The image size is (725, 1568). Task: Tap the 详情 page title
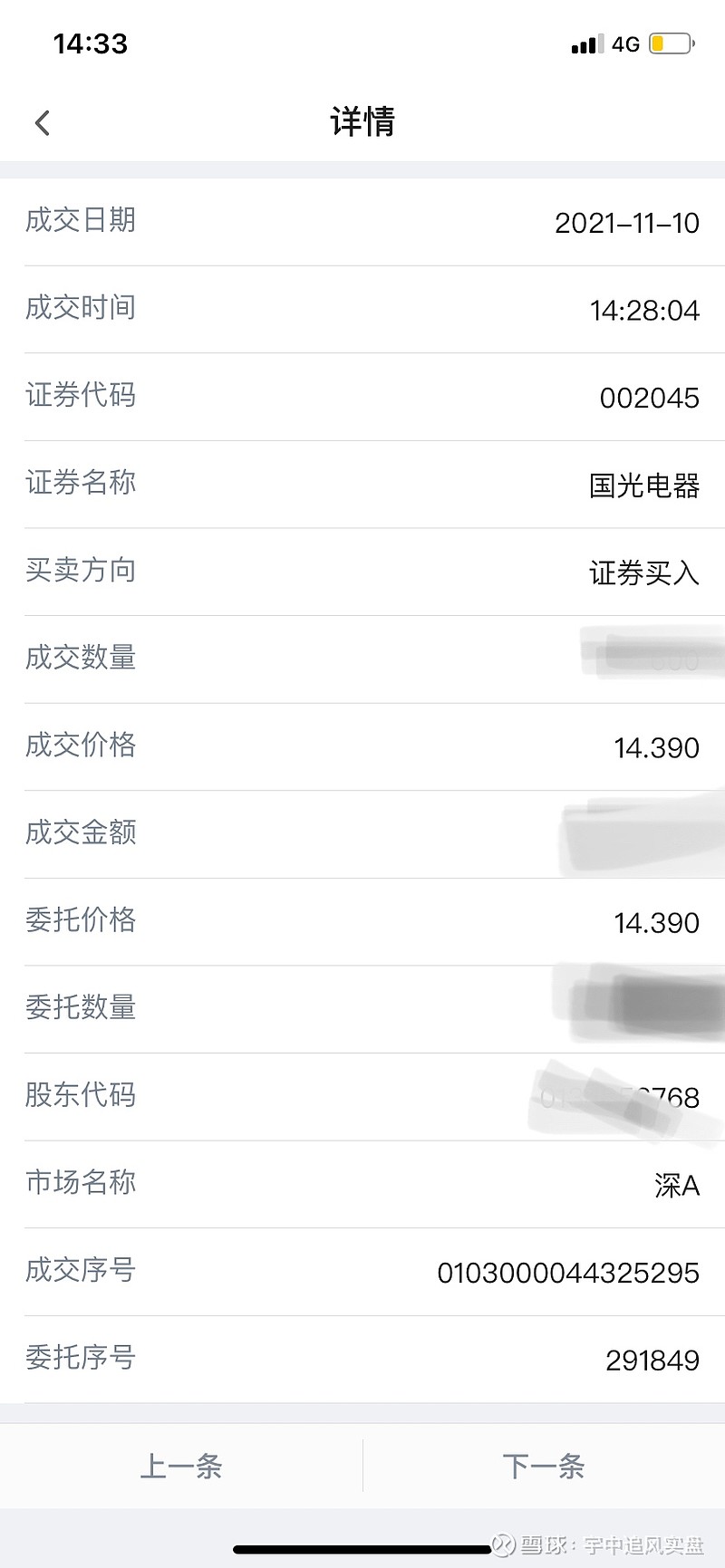pos(362,121)
